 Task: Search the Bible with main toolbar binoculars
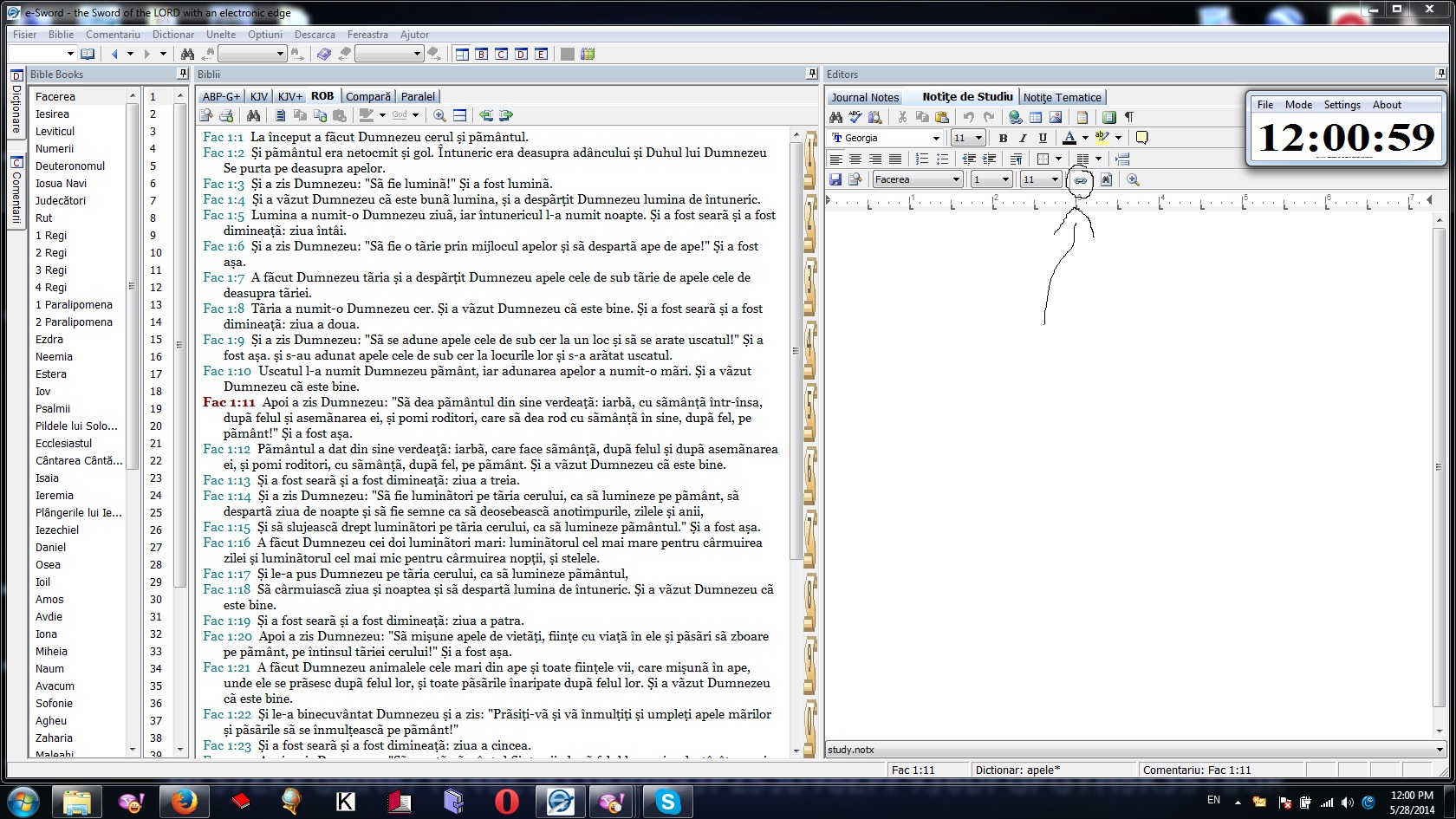187,54
